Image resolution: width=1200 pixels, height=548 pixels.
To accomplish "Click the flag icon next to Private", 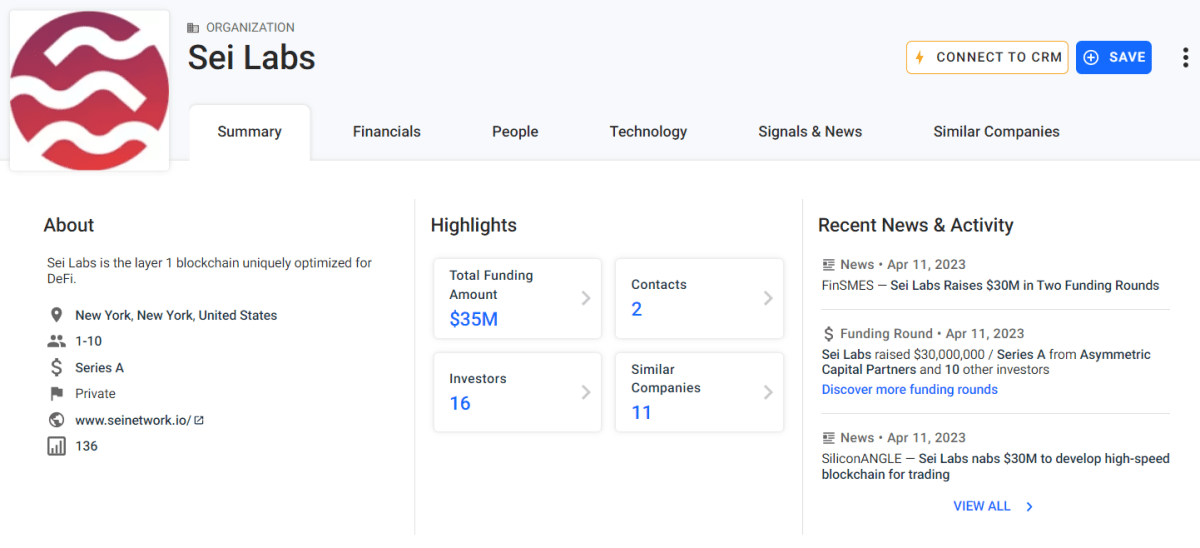I will (56, 394).
